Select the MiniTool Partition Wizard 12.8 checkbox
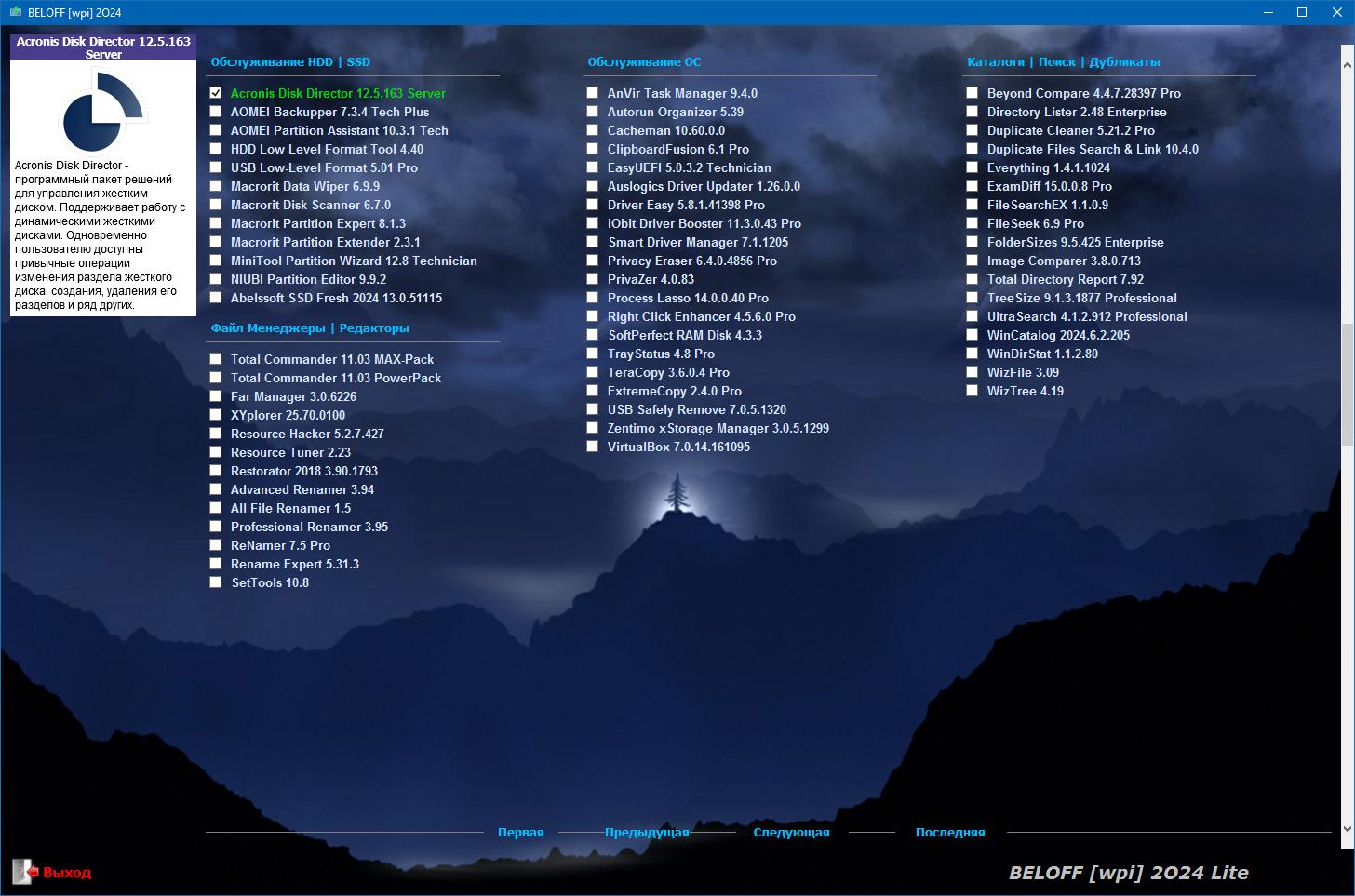Screen dimensions: 1355x896 pyautogui.click(x=216, y=261)
